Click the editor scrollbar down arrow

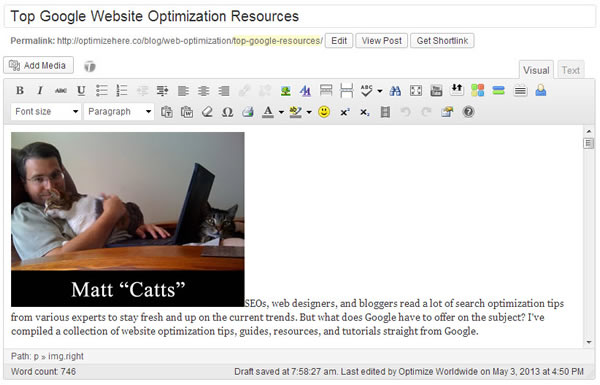[589, 342]
